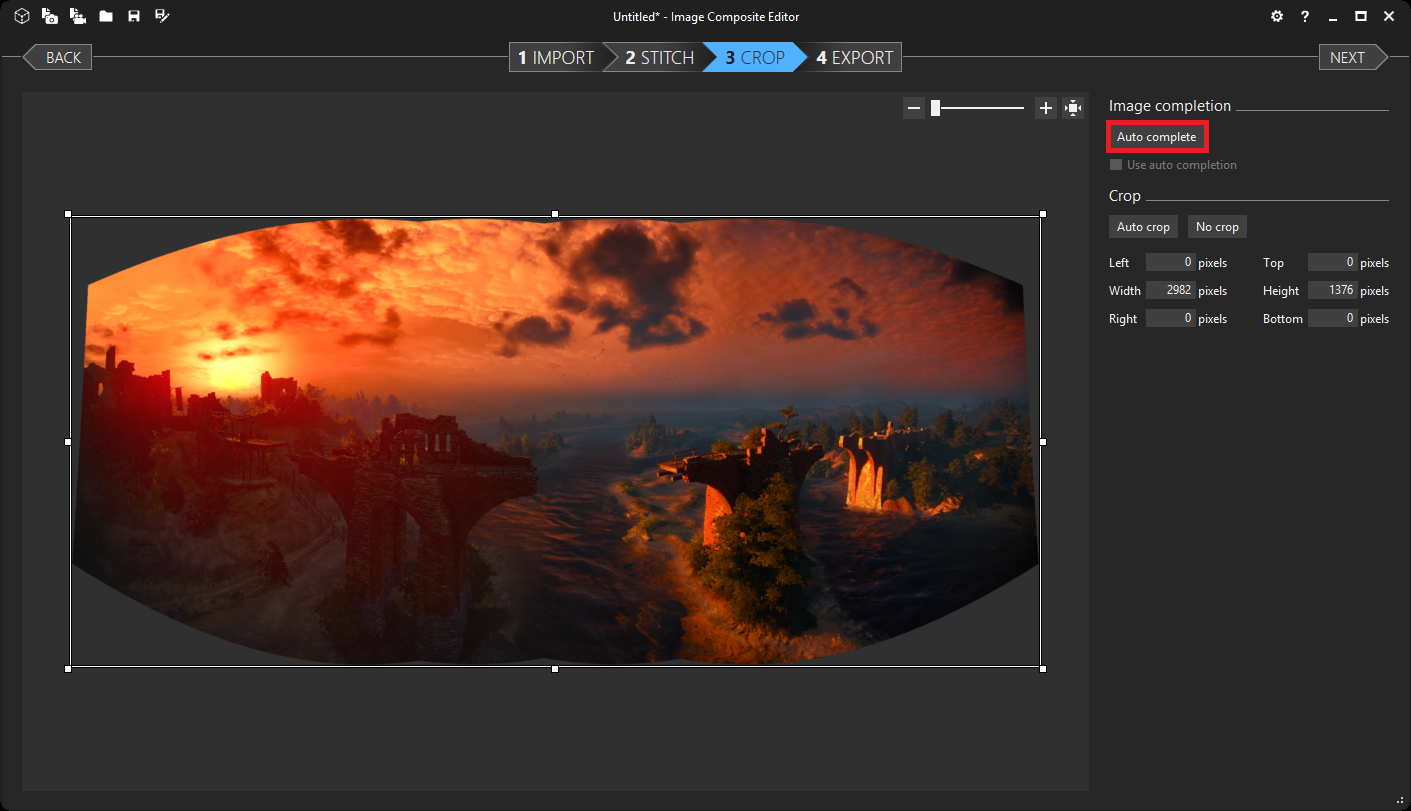Image resolution: width=1411 pixels, height=811 pixels.
Task: Click the New Panorama cube icon
Action: pos(21,16)
